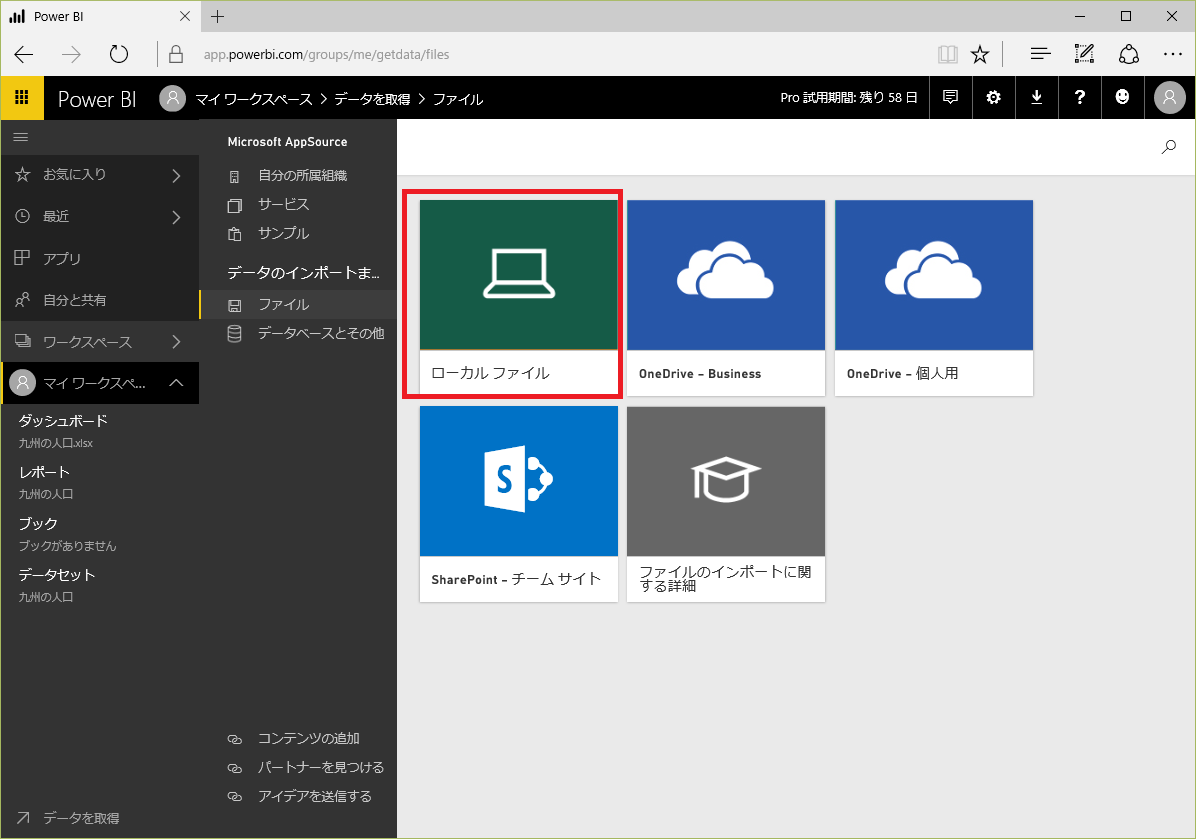Click the Power BI logo text
1196x839 pixels.
click(x=97, y=99)
